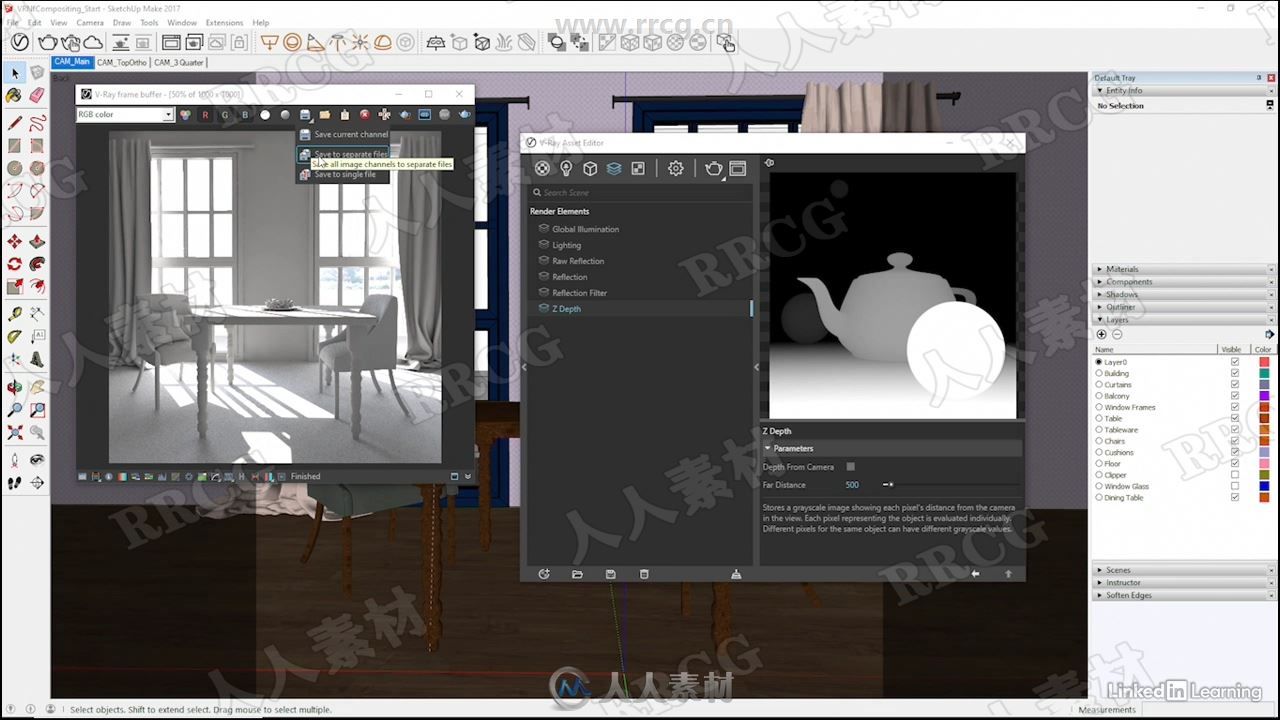Click the Dome Light icon
The width and height of the screenshot is (1280, 720).
(382, 42)
